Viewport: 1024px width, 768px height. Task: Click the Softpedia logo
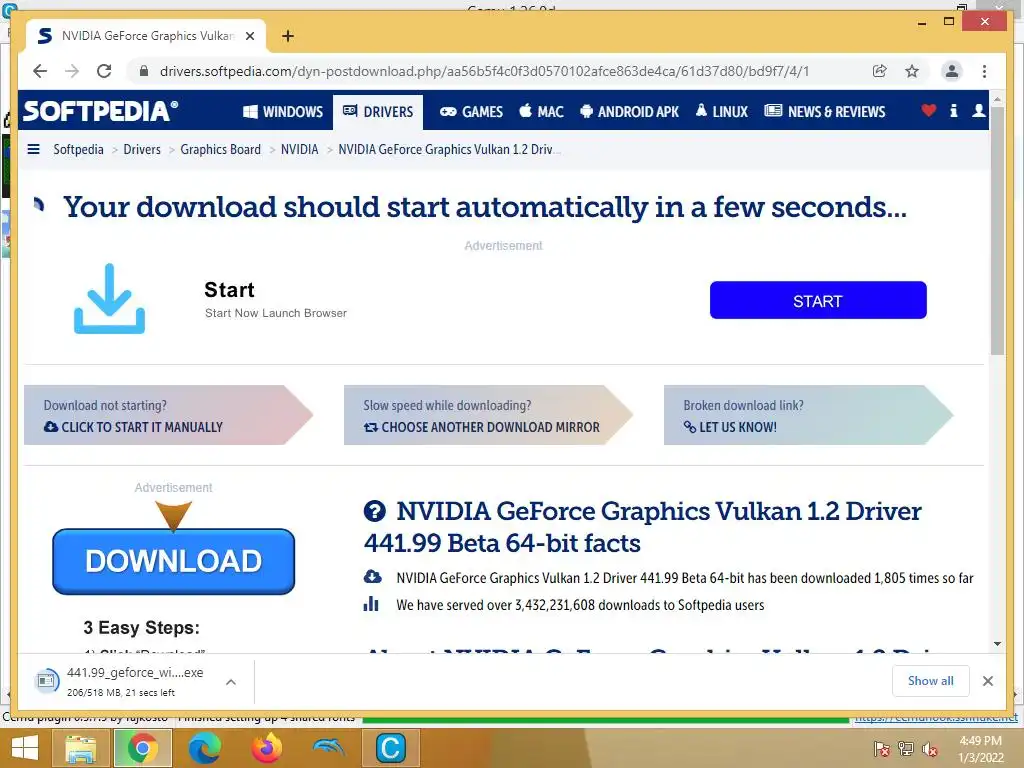pyautogui.click(x=101, y=111)
